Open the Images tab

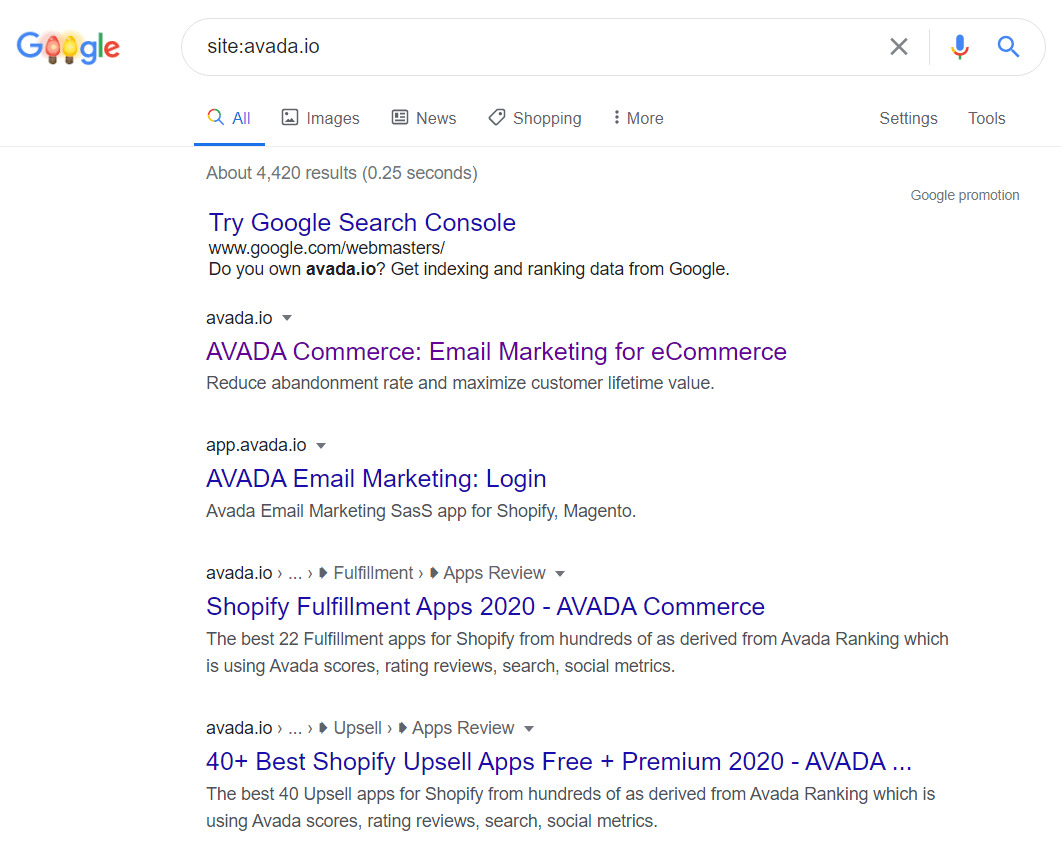(x=320, y=118)
